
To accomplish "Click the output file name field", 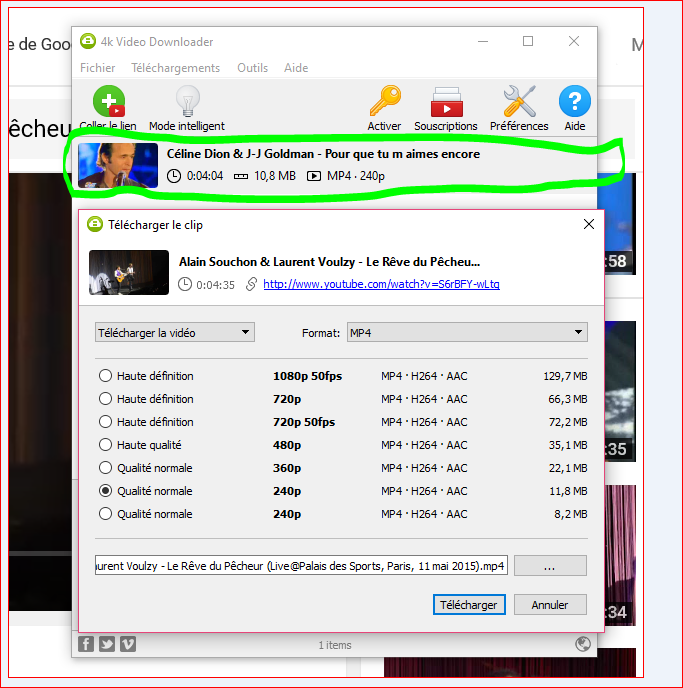I will pos(301,566).
